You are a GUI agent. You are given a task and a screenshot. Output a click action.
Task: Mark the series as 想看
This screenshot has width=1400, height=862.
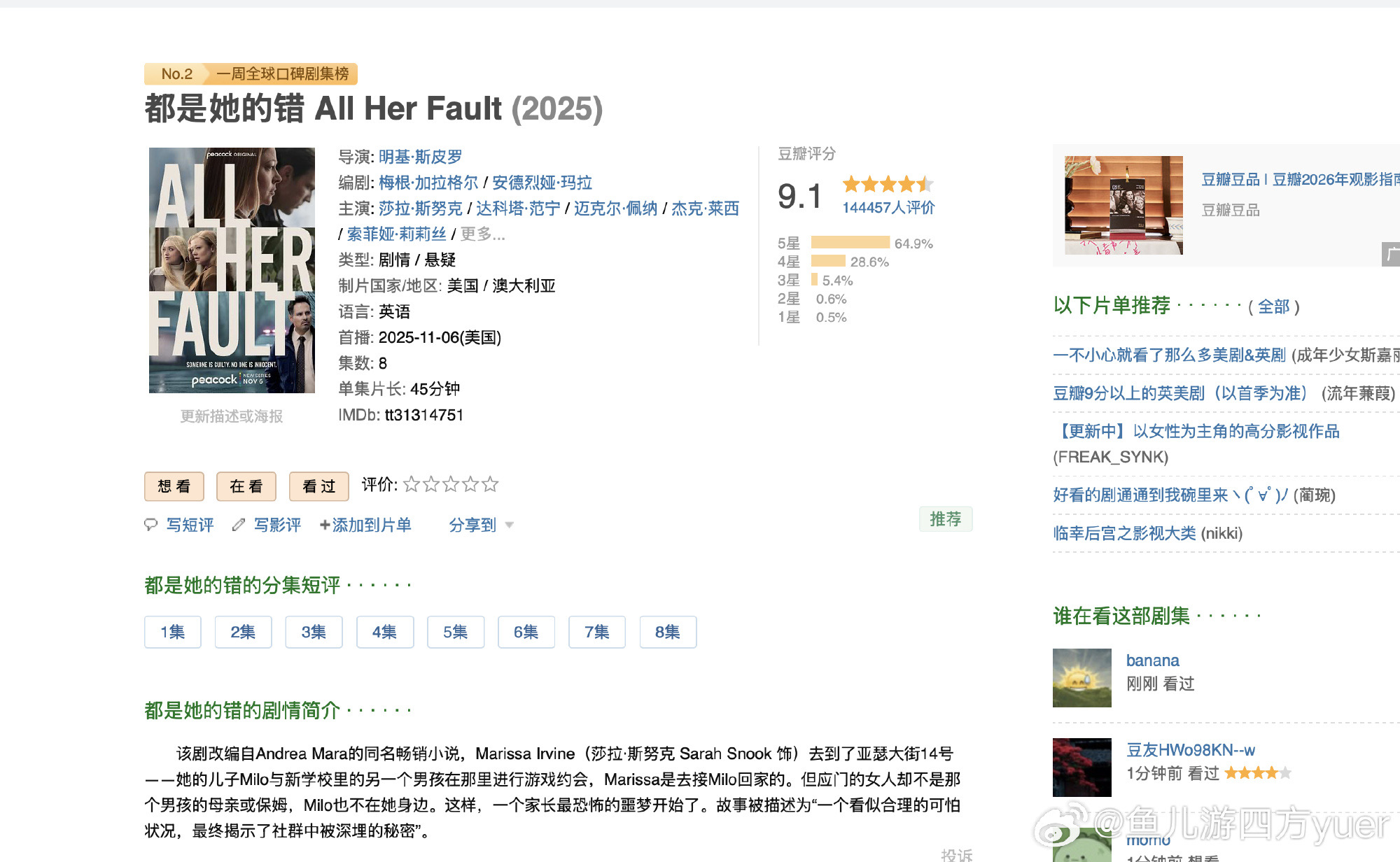[x=174, y=486]
